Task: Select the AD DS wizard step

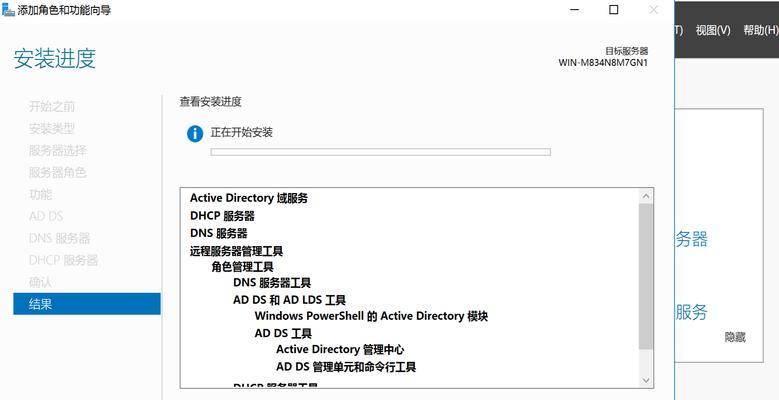Action: 46,216
